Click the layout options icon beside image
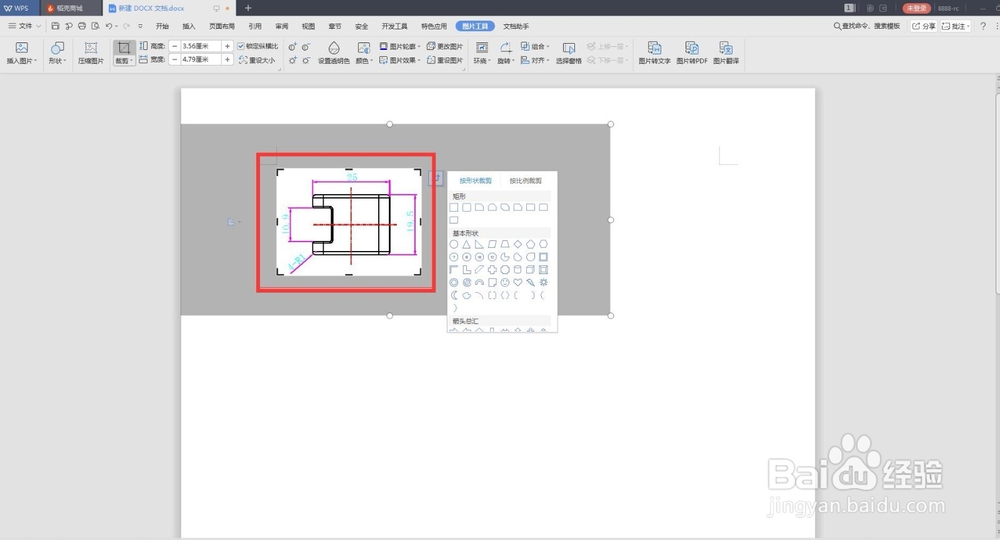Viewport: 1000px width, 540px height. click(x=436, y=179)
